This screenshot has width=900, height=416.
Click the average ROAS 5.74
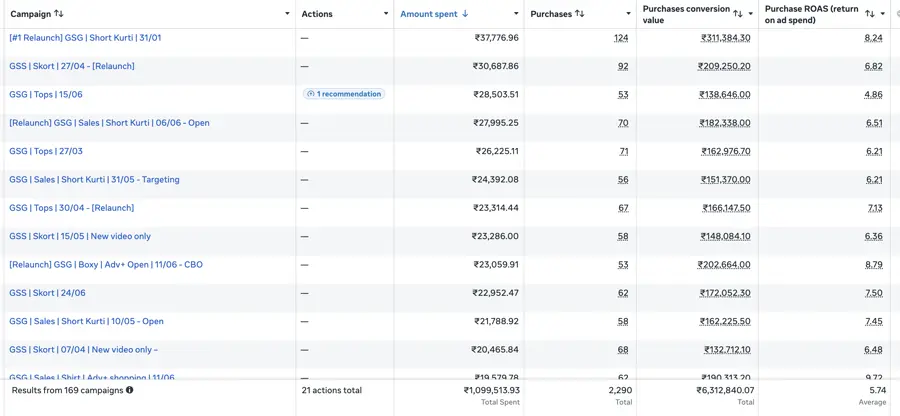tap(878, 390)
